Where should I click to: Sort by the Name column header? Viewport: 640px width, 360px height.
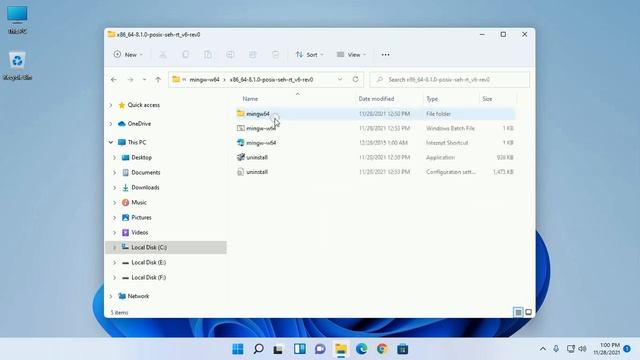(x=250, y=99)
